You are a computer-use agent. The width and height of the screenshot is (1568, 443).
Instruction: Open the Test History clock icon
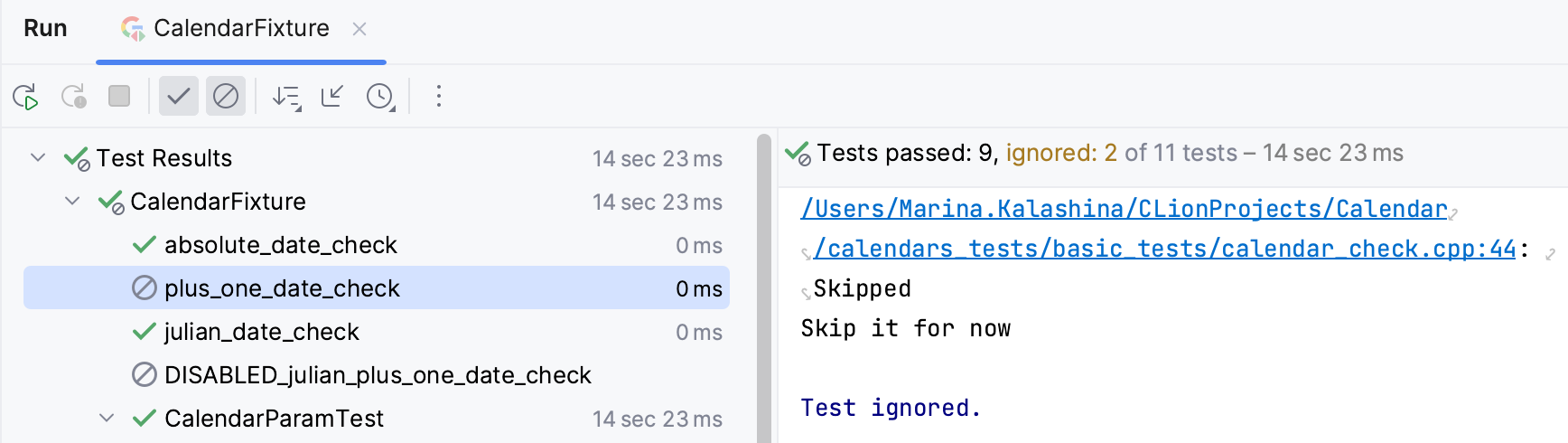point(380,96)
